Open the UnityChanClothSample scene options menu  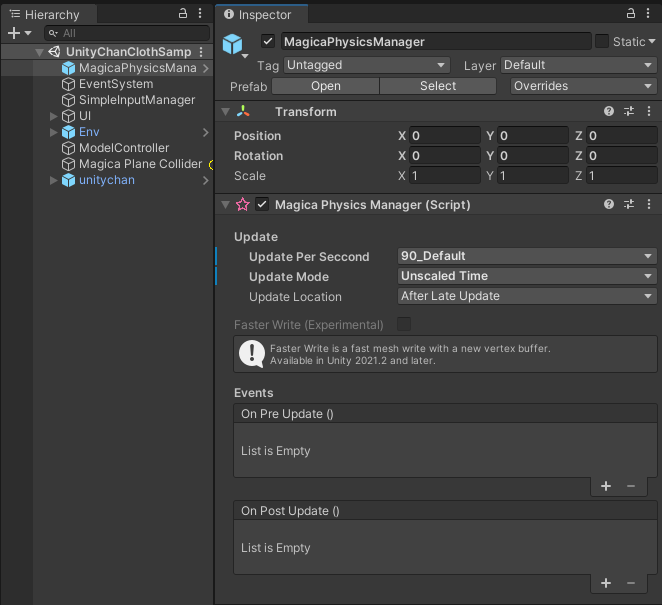pyautogui.click(x=202, y=52)
